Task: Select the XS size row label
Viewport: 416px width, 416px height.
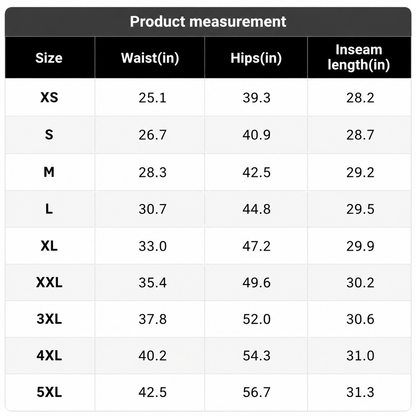Action: [49, 98]
